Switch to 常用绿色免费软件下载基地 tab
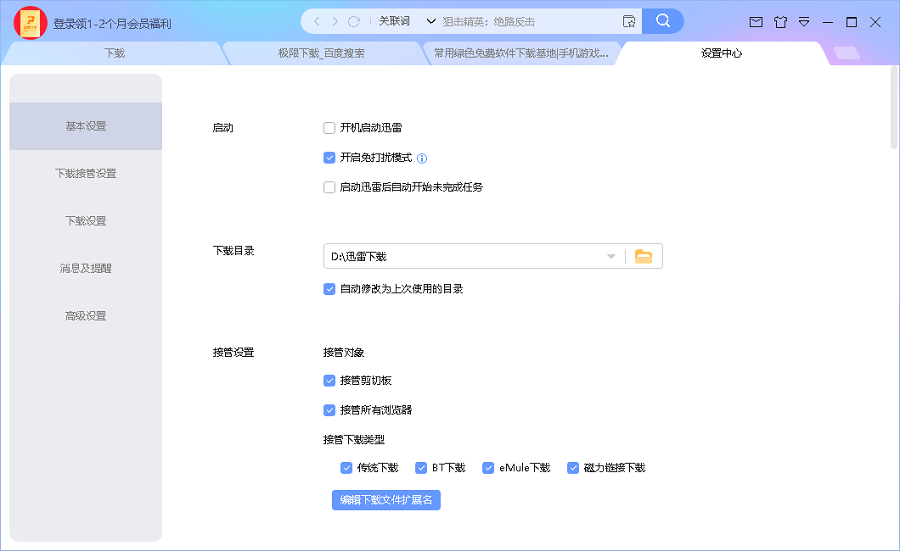900x551 pixels. point(521,53)
